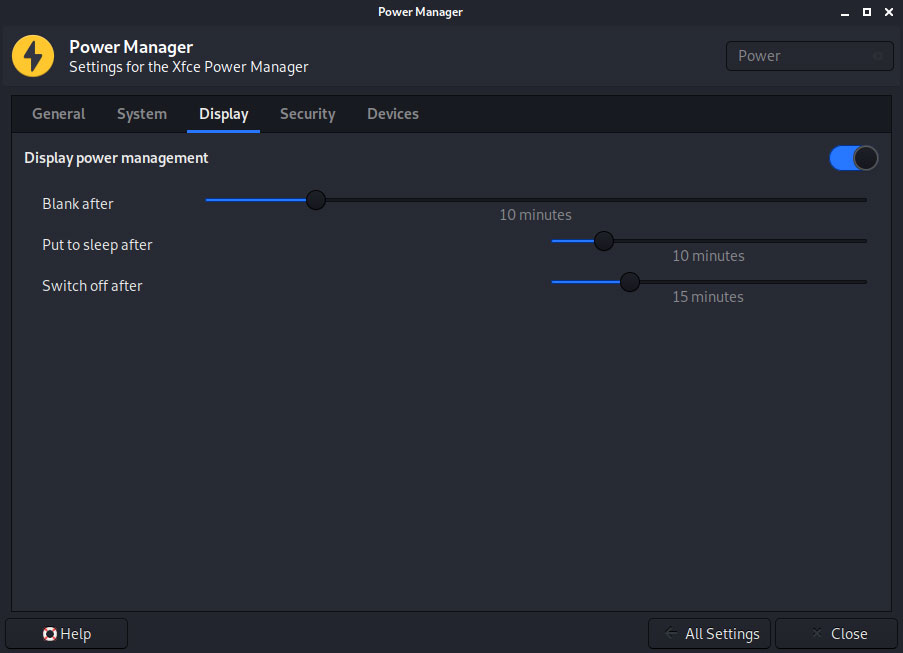The width and height of the screenshot is (903, 653).
Task: Click the Display power management heading
Action: tap(116, 158)
